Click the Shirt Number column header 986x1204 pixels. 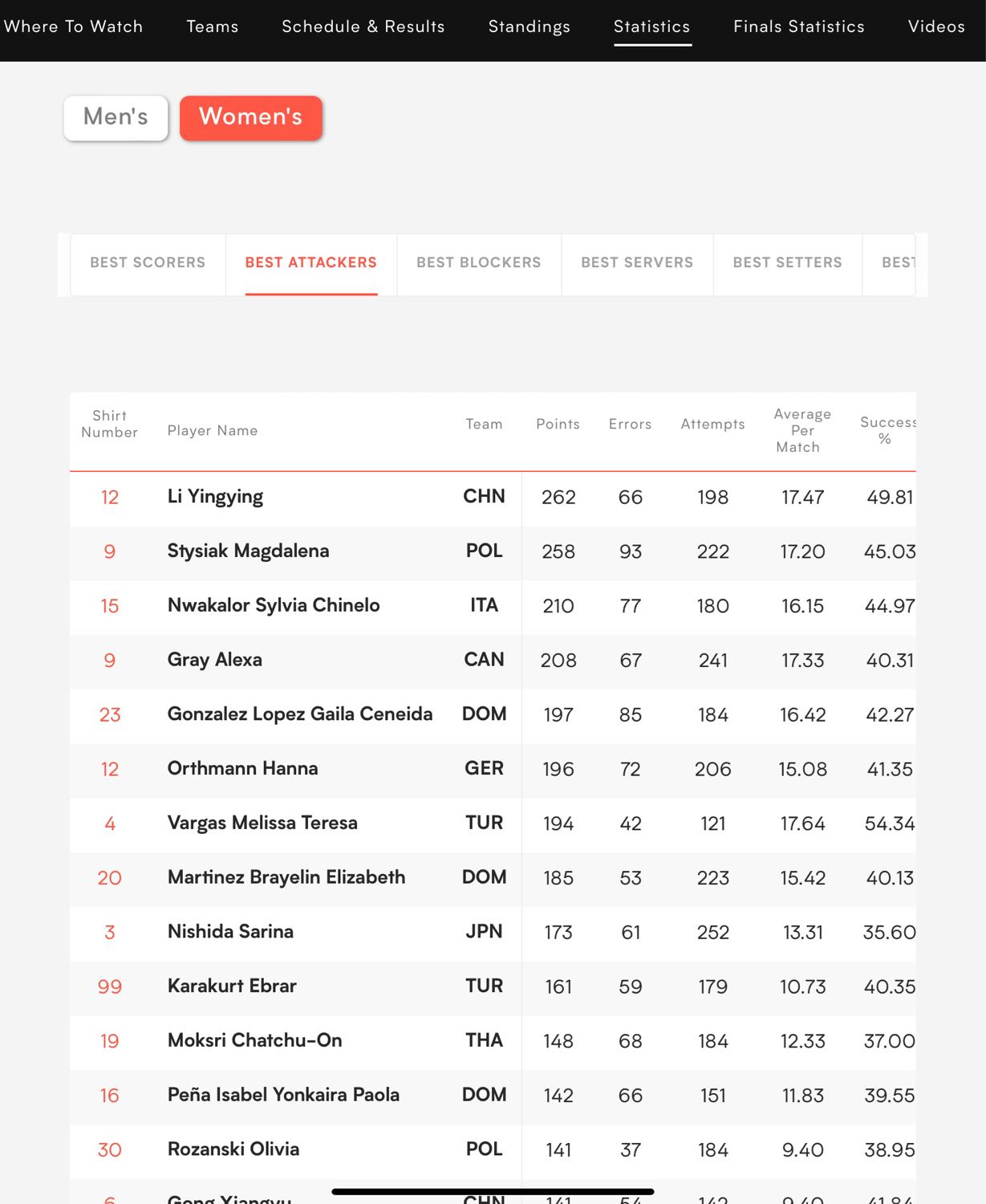click(110, 424)
